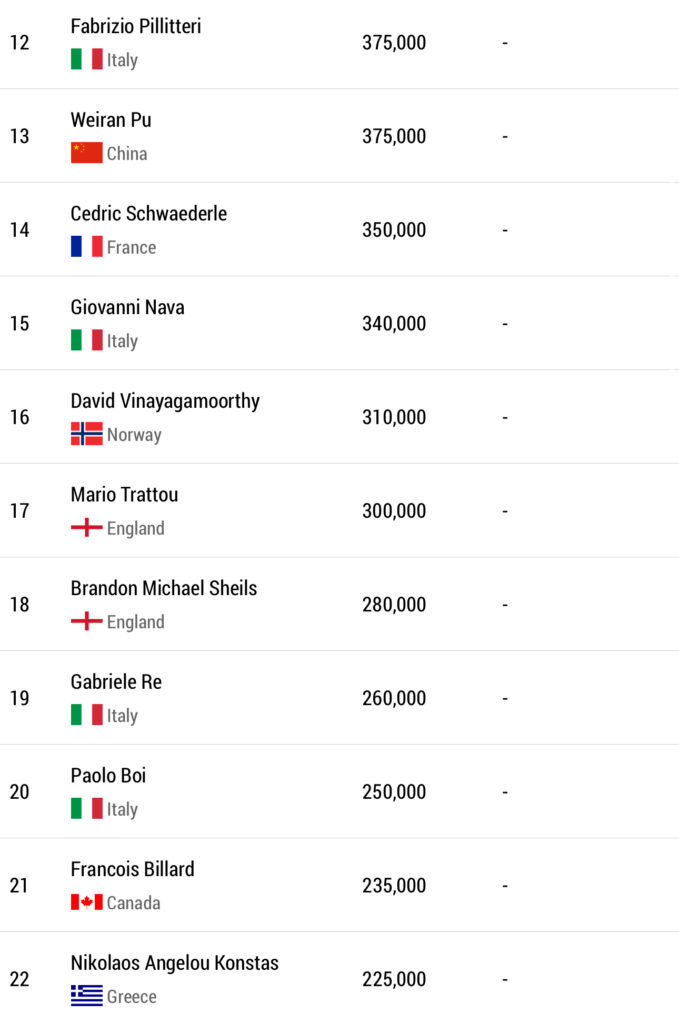Select player Weiran Pu
This screenshot has height=1024, width=679.
click(111, 120)
